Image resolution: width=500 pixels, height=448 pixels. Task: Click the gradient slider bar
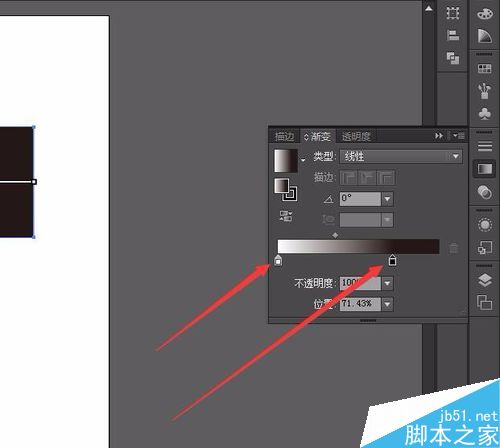pos(358,246)
